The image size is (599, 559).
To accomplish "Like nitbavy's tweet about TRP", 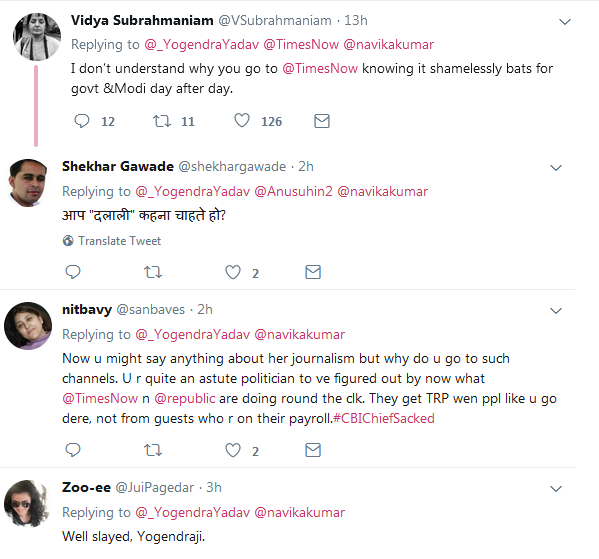I will pos(233,450).
